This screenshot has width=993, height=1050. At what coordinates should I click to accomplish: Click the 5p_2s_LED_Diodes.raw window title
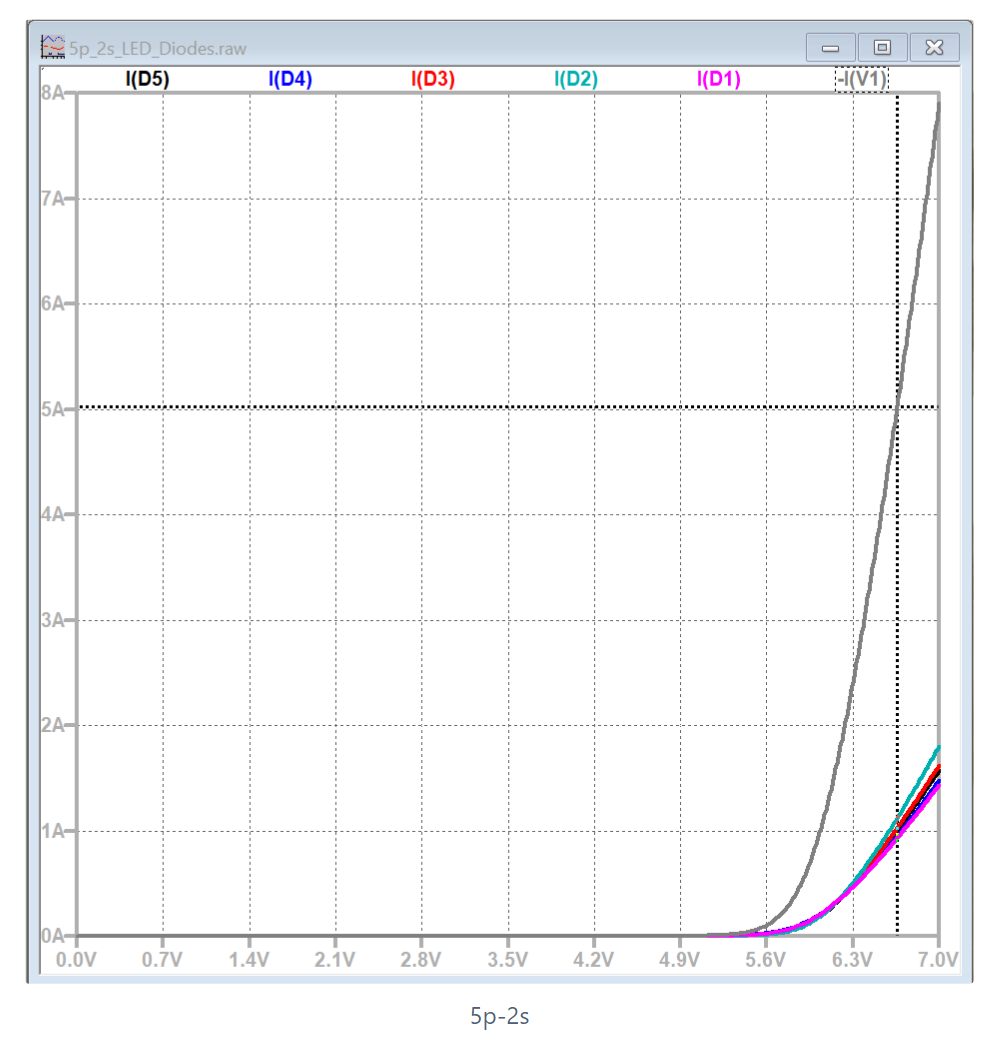(158, 49)
